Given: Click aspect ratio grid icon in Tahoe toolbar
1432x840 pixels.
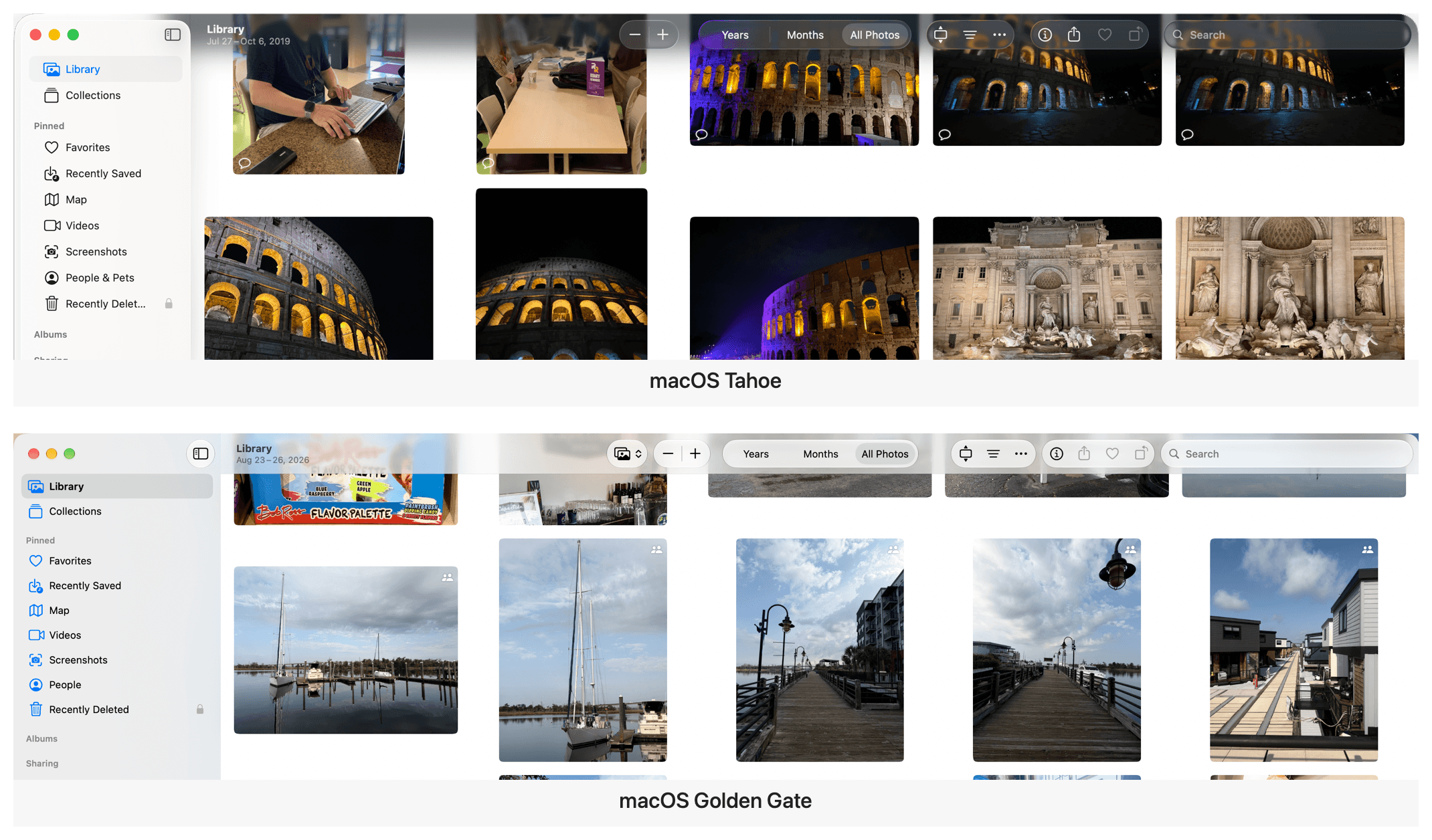Looking at the screenshot, I should click(940, 35).
